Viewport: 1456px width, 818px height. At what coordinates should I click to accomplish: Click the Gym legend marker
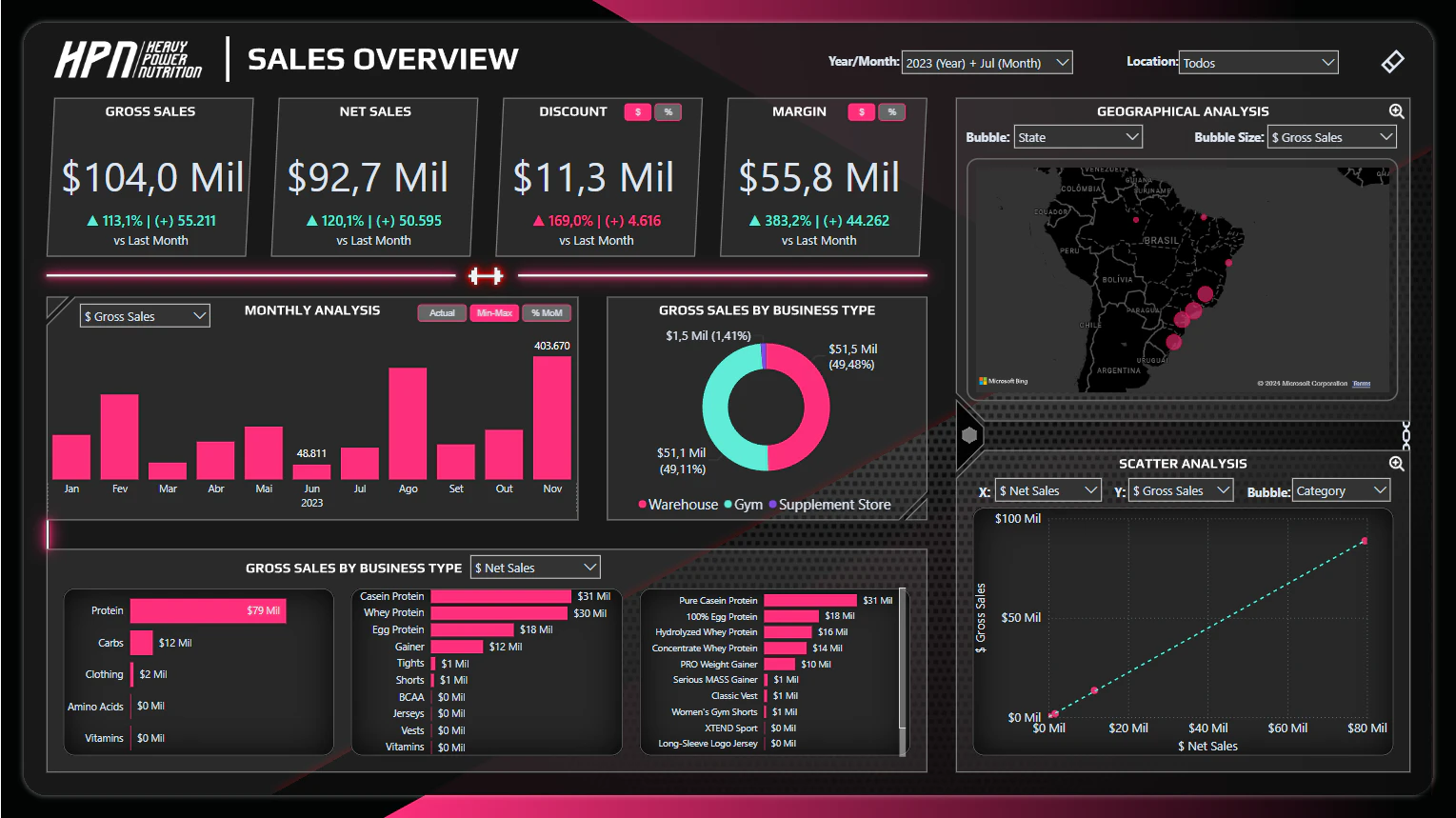728,505
